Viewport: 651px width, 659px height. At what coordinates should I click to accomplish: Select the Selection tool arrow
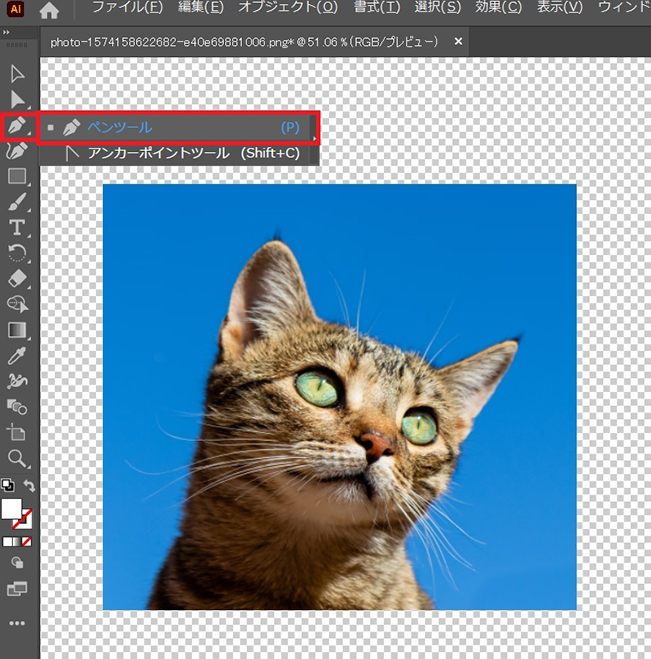tap(17, 74)
